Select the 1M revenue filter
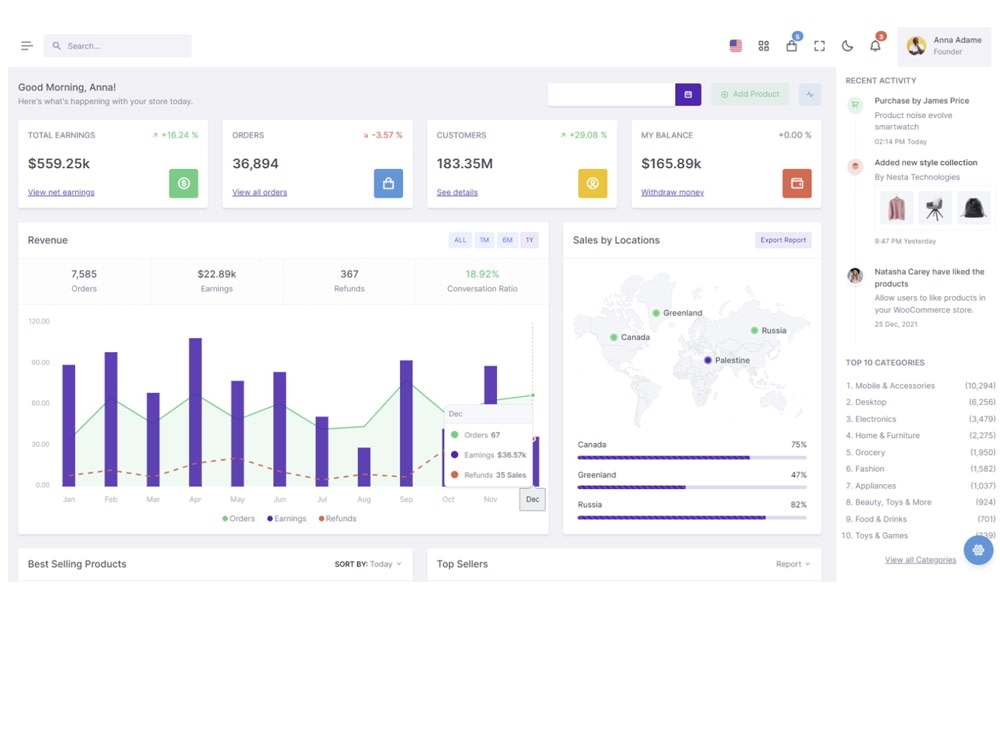This screenshot has width=1000, height=750. pyautogui.click(x=482, y=240)
